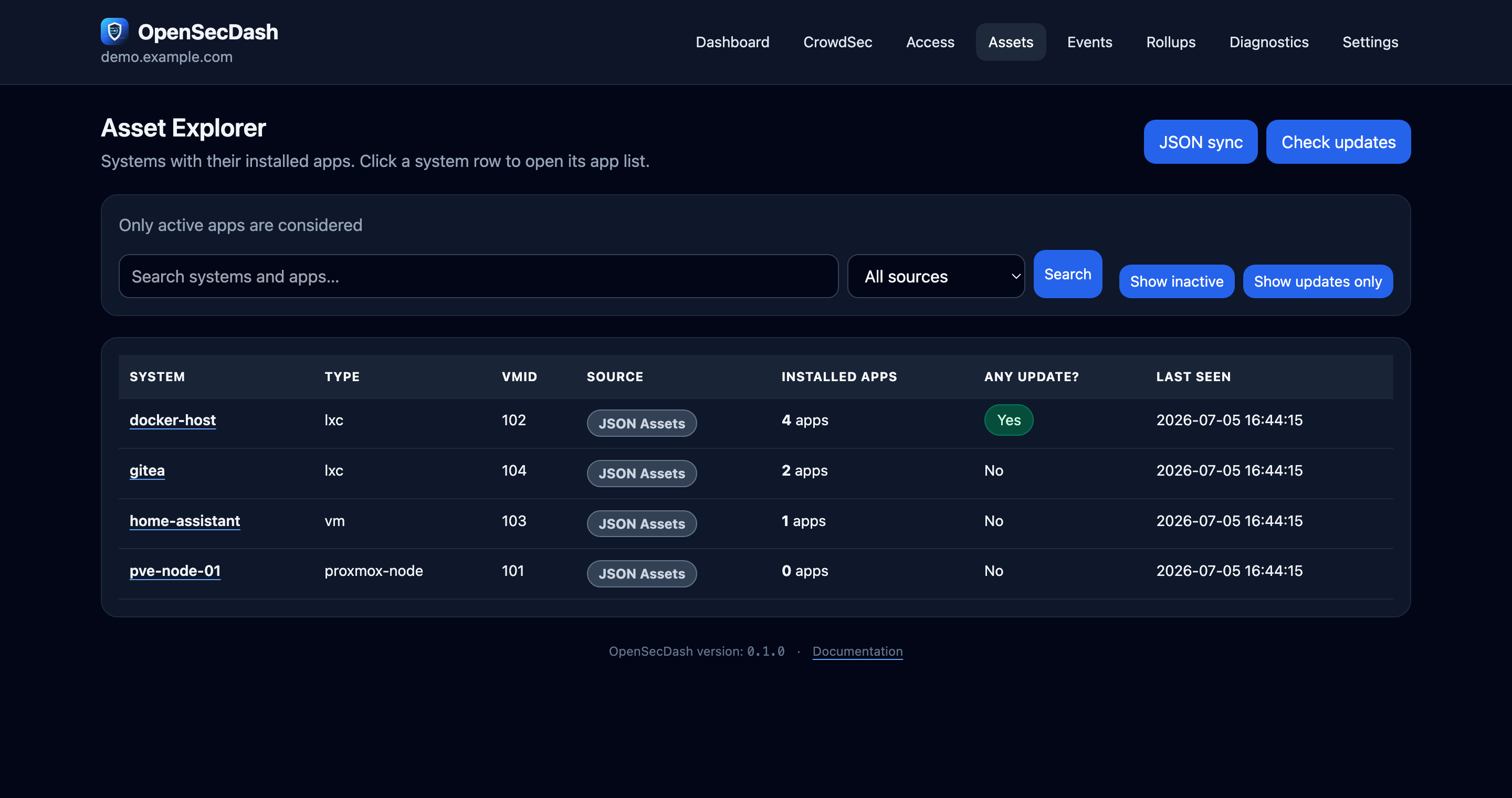1512x798 pixels.
Task: Open the home-assistant system link
Action: 184,521
